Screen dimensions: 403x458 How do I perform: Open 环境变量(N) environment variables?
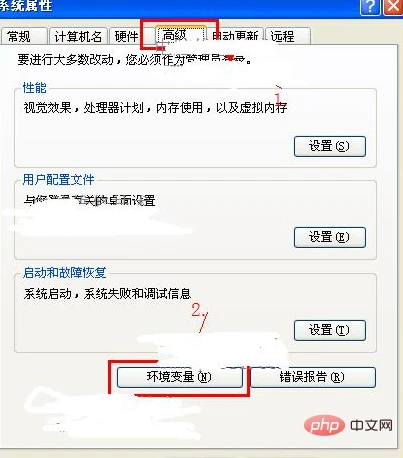[x=180, y=377]
